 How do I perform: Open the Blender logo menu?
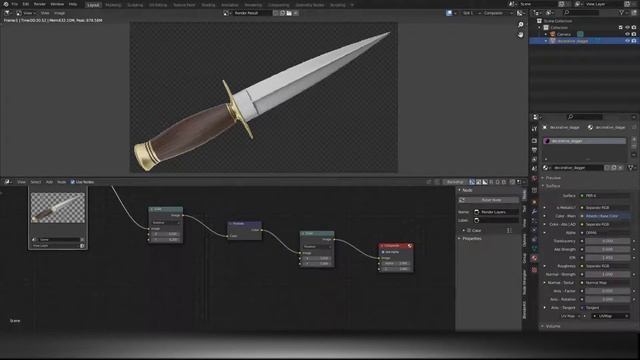6,4
